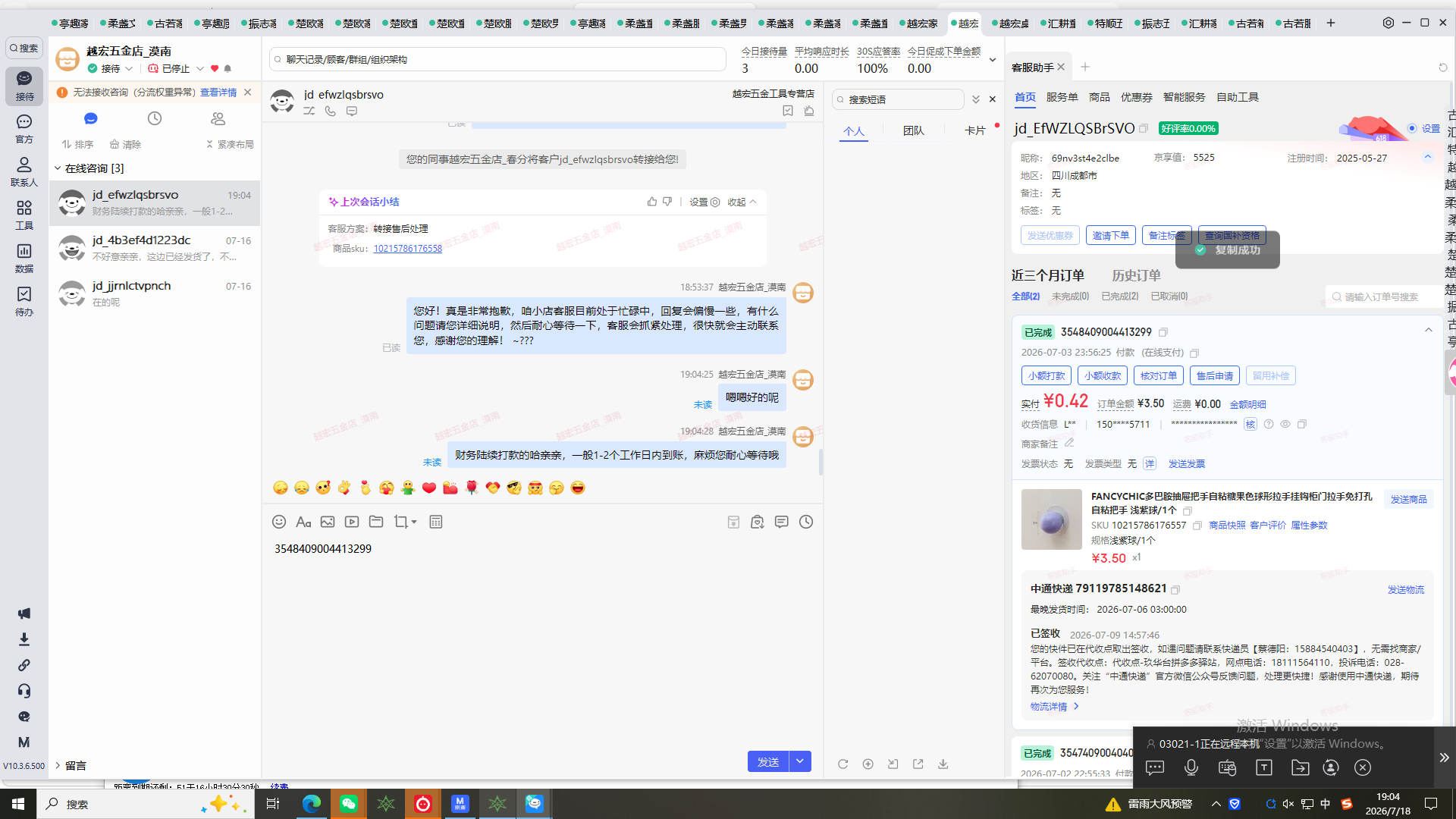Expand the 留言 section
Screen dimensions: 1456x819
(x=58, y=765)
